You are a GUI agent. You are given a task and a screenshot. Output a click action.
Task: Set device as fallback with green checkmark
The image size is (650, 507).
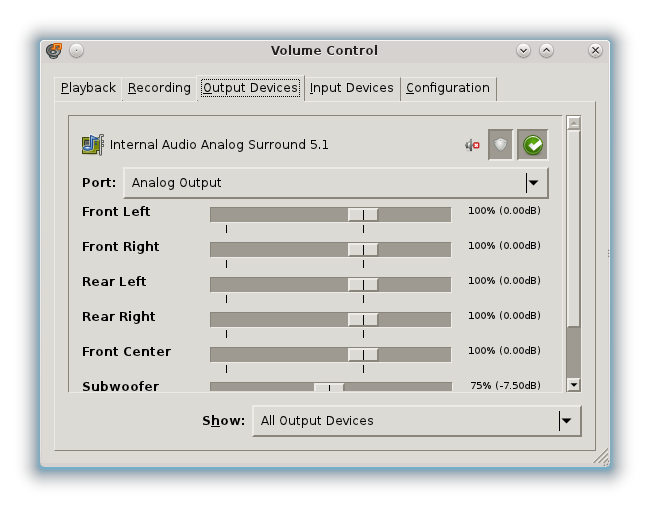(x=533, y=145)
